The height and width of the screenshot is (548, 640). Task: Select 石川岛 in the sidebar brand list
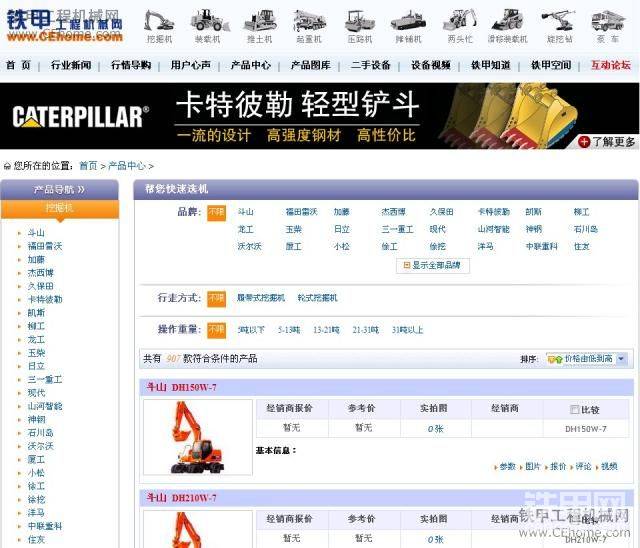pyautogui.click(x=40, y=433)
